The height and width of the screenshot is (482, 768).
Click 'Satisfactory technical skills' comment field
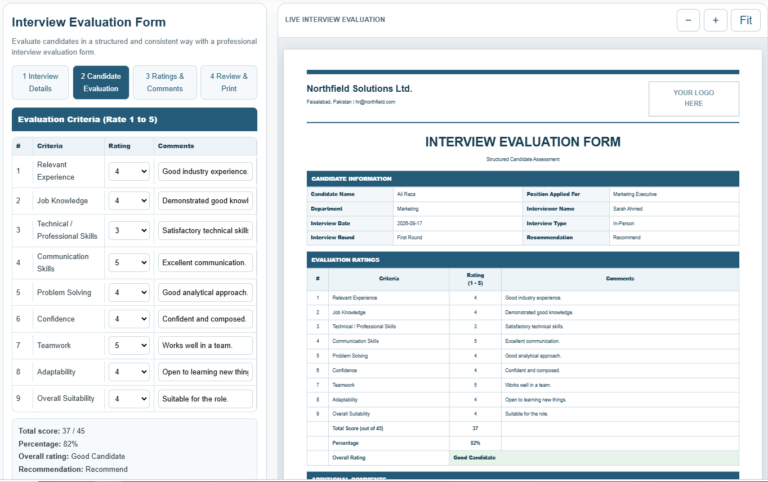click(x=205, y=230)
